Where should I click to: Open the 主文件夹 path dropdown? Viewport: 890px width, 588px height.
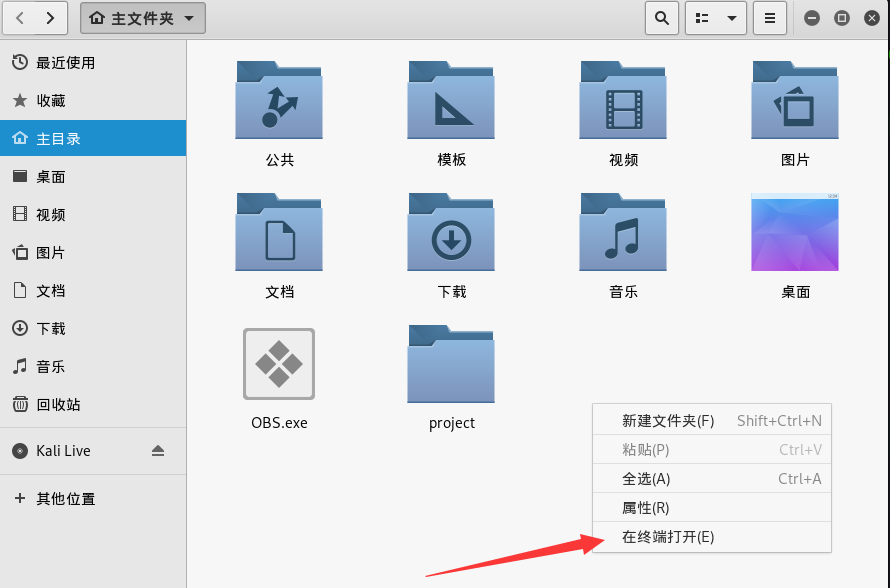pos(142,18)
